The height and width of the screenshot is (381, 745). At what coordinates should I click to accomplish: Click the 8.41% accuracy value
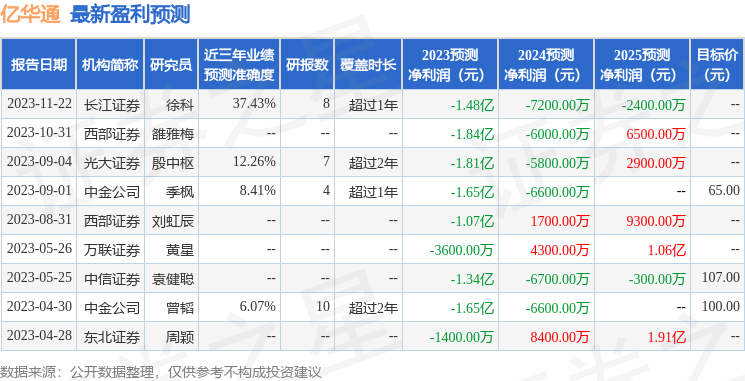click(258, 190)
